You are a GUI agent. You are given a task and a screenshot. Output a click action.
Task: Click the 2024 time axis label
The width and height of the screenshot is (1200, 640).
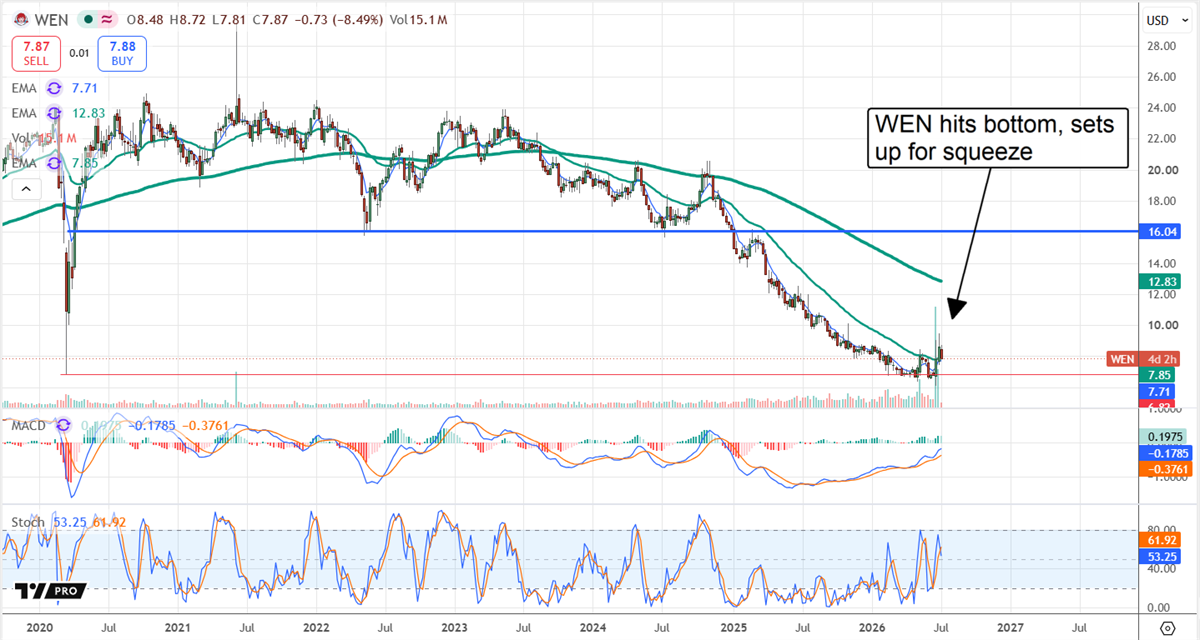point(594,627)
